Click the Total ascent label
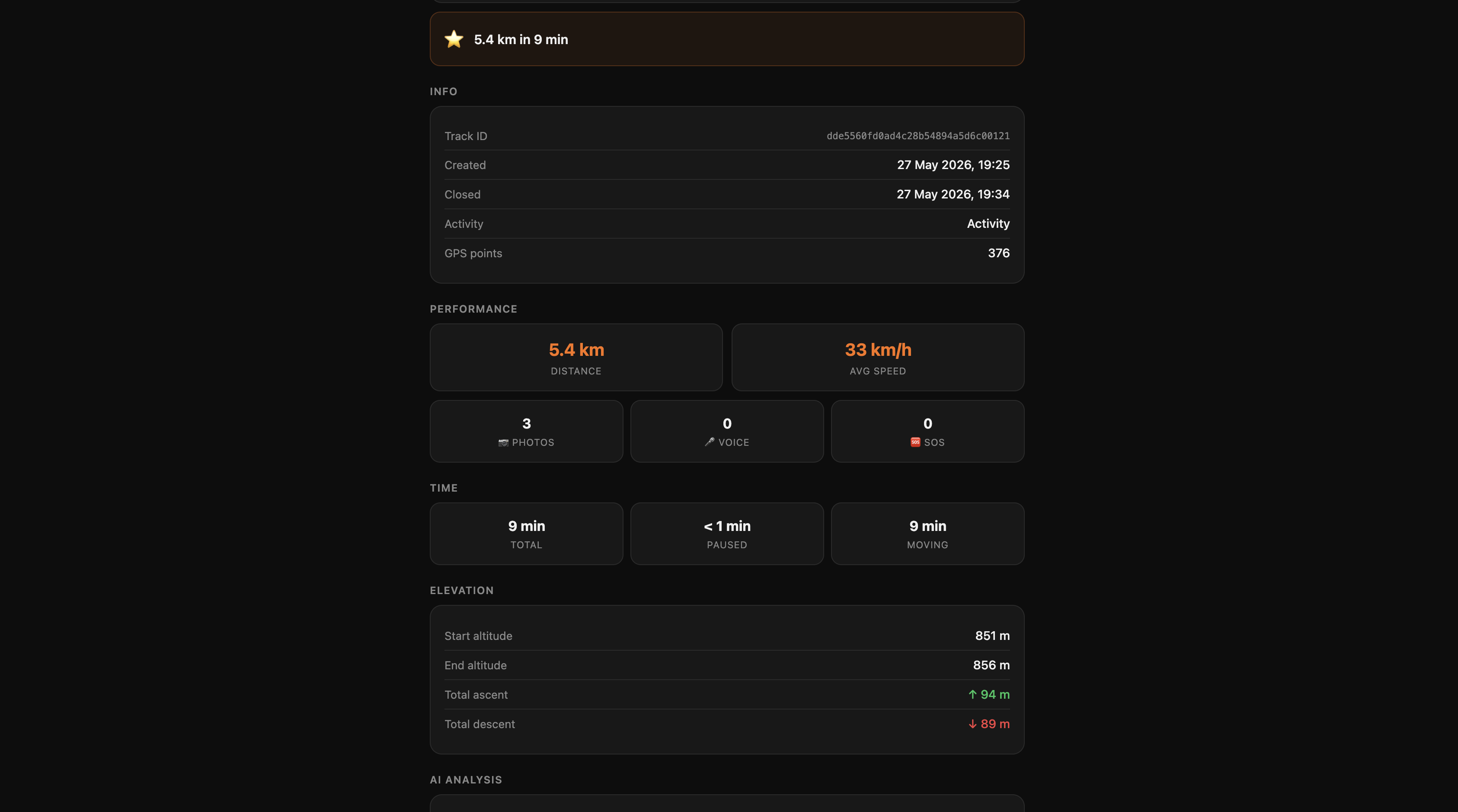The image size is (1458, 812). (x=476, y=694)
